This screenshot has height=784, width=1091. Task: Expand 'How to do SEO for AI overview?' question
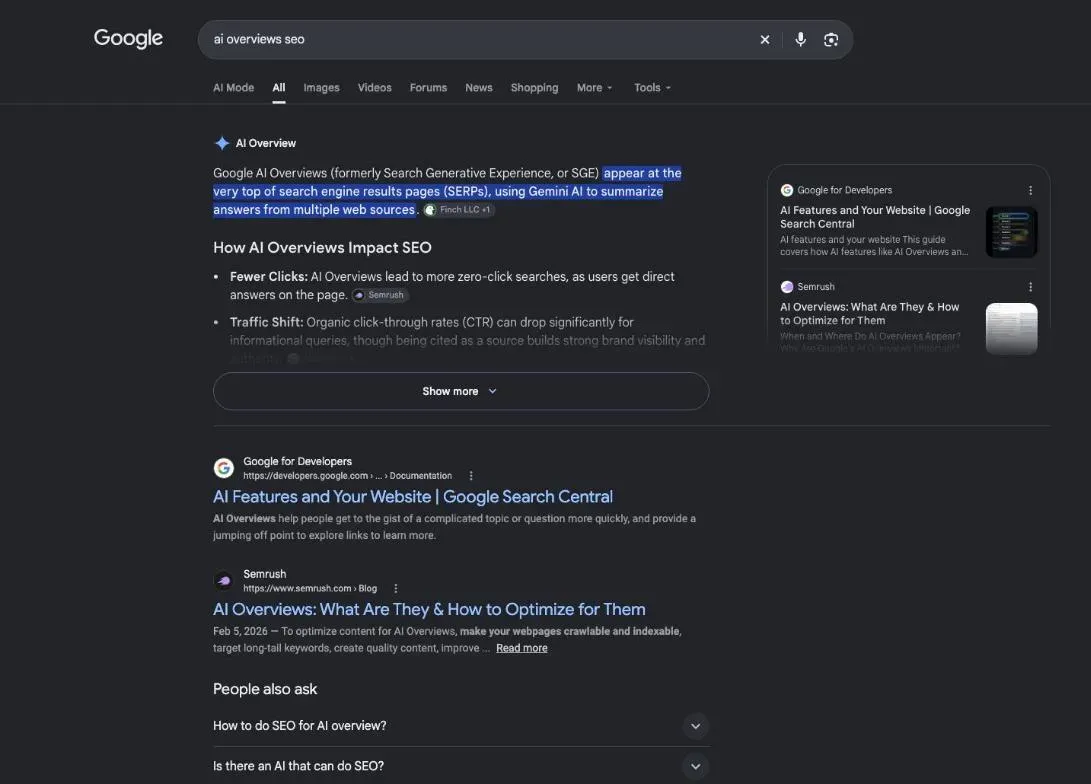coord(461,726)
